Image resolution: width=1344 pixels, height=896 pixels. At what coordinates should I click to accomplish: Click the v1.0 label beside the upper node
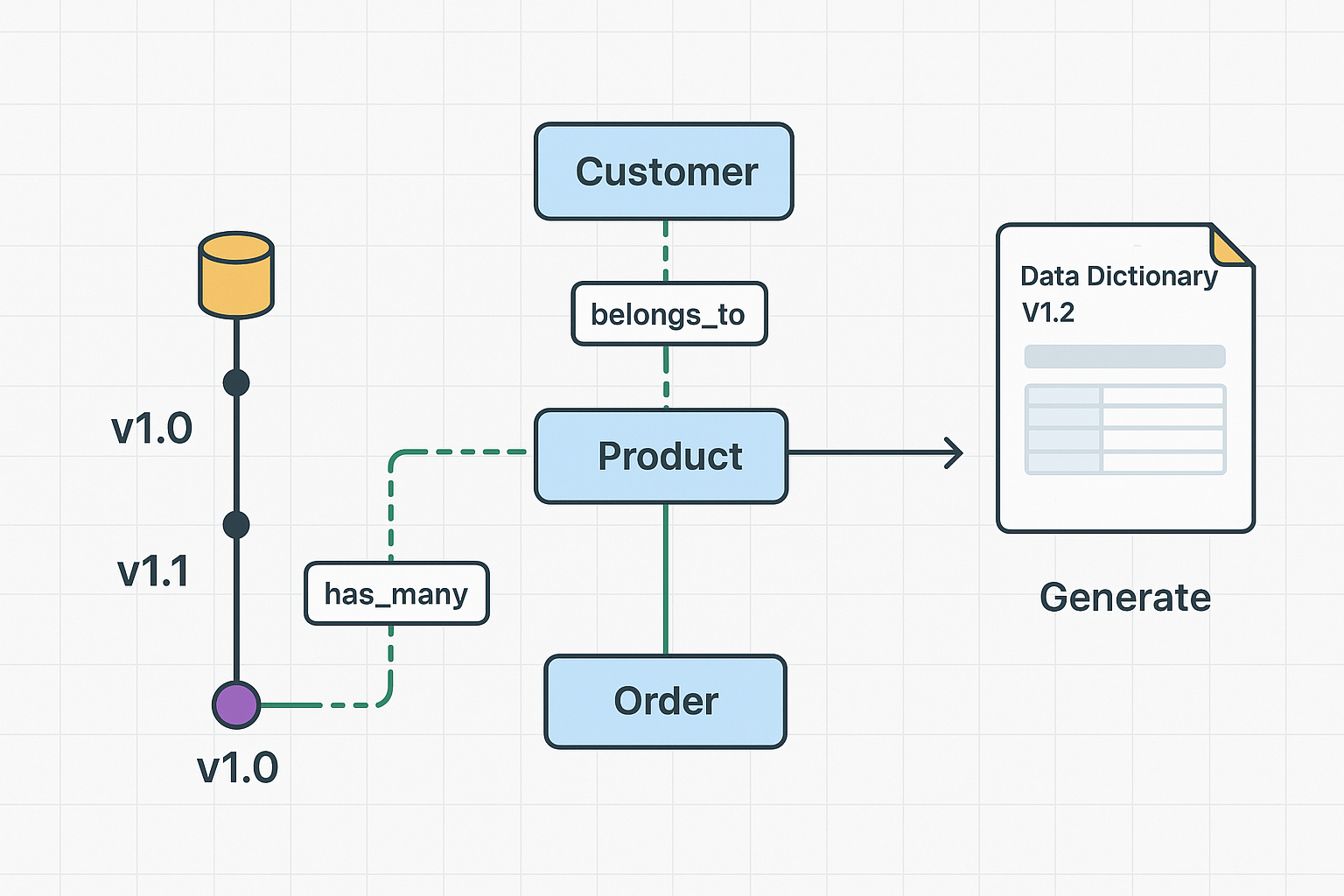click(151, 428)
